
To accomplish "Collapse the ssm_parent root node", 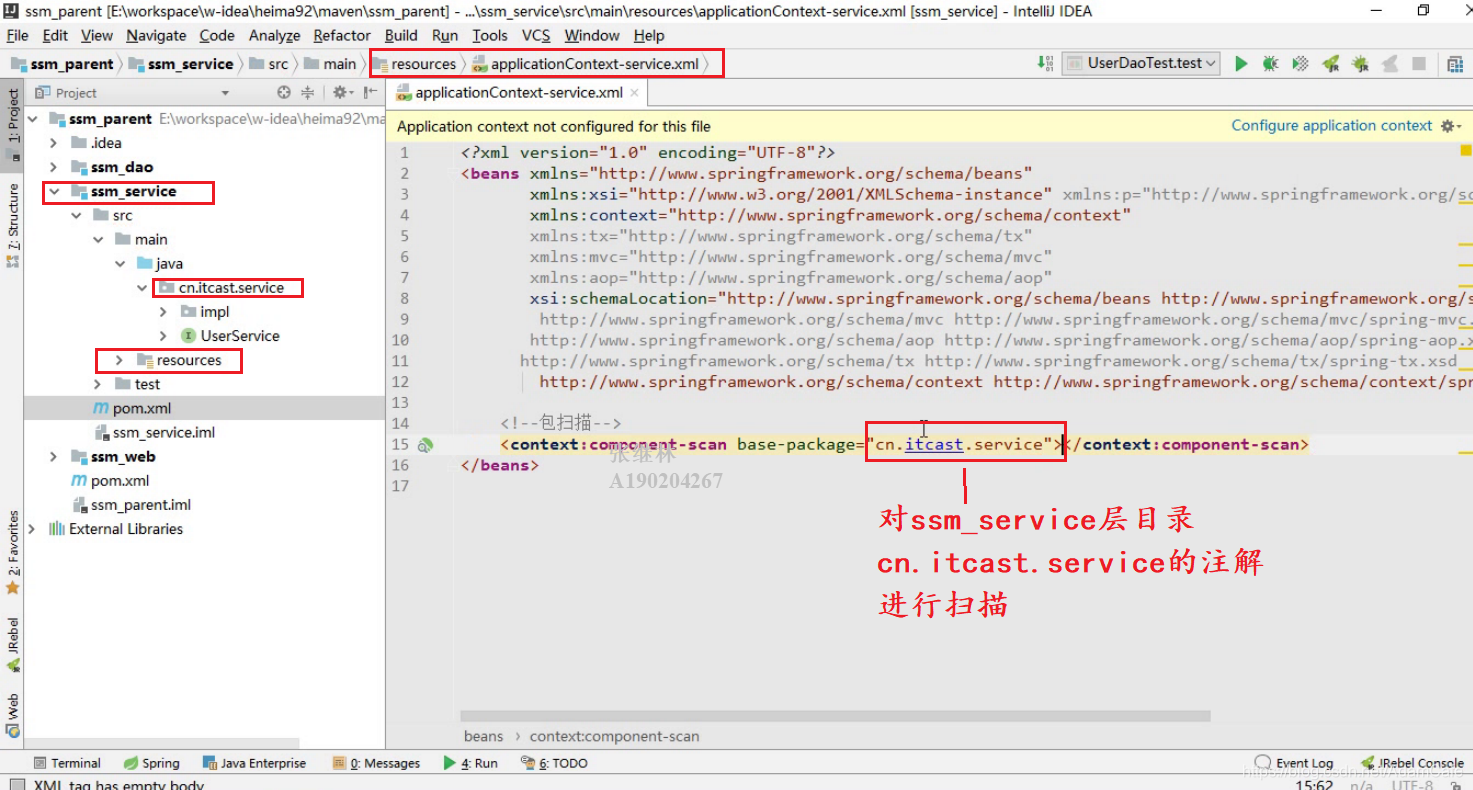I will pos(34,119).
